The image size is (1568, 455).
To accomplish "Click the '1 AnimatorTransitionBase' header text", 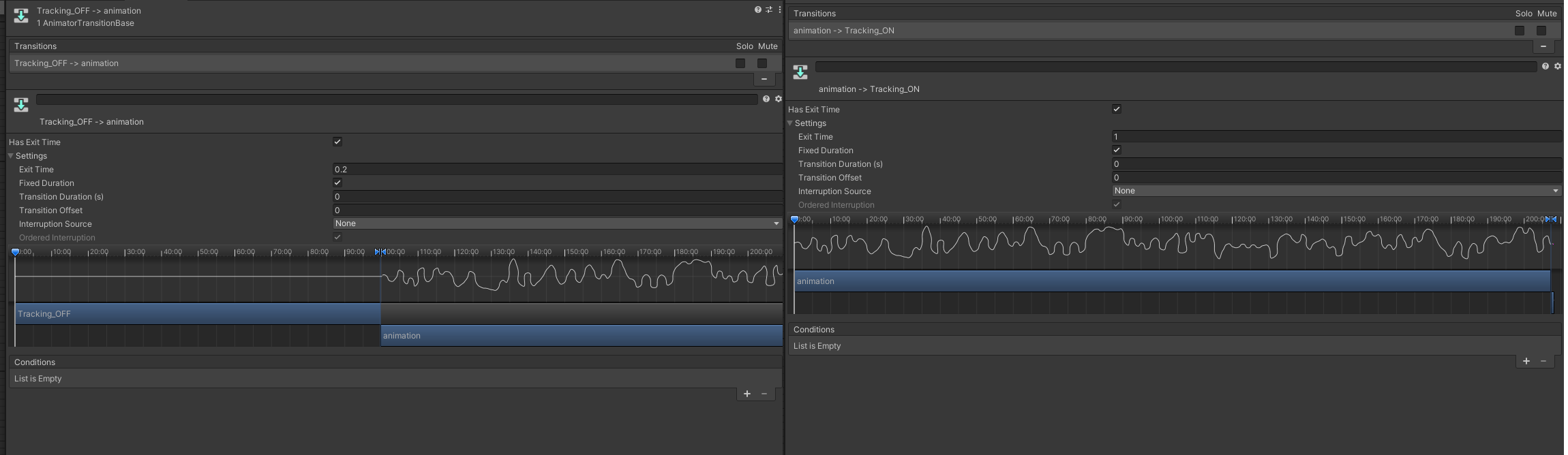I will coord(85,23).
